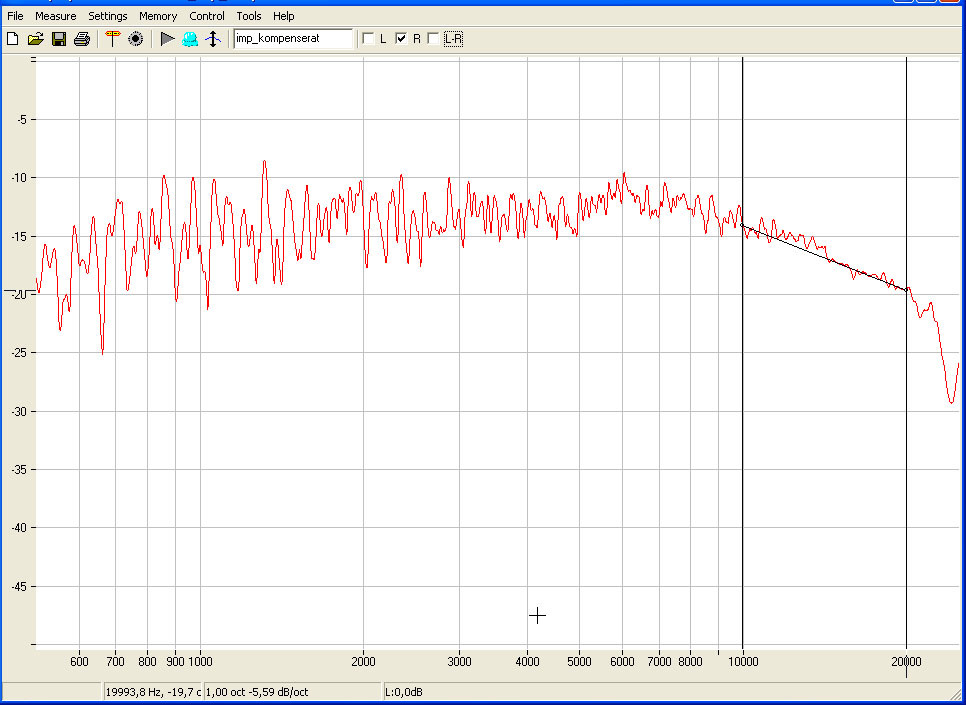
Task: Click the yellow signpost toolbar icon
Action: pyautogui.click(x=112, y=39)
